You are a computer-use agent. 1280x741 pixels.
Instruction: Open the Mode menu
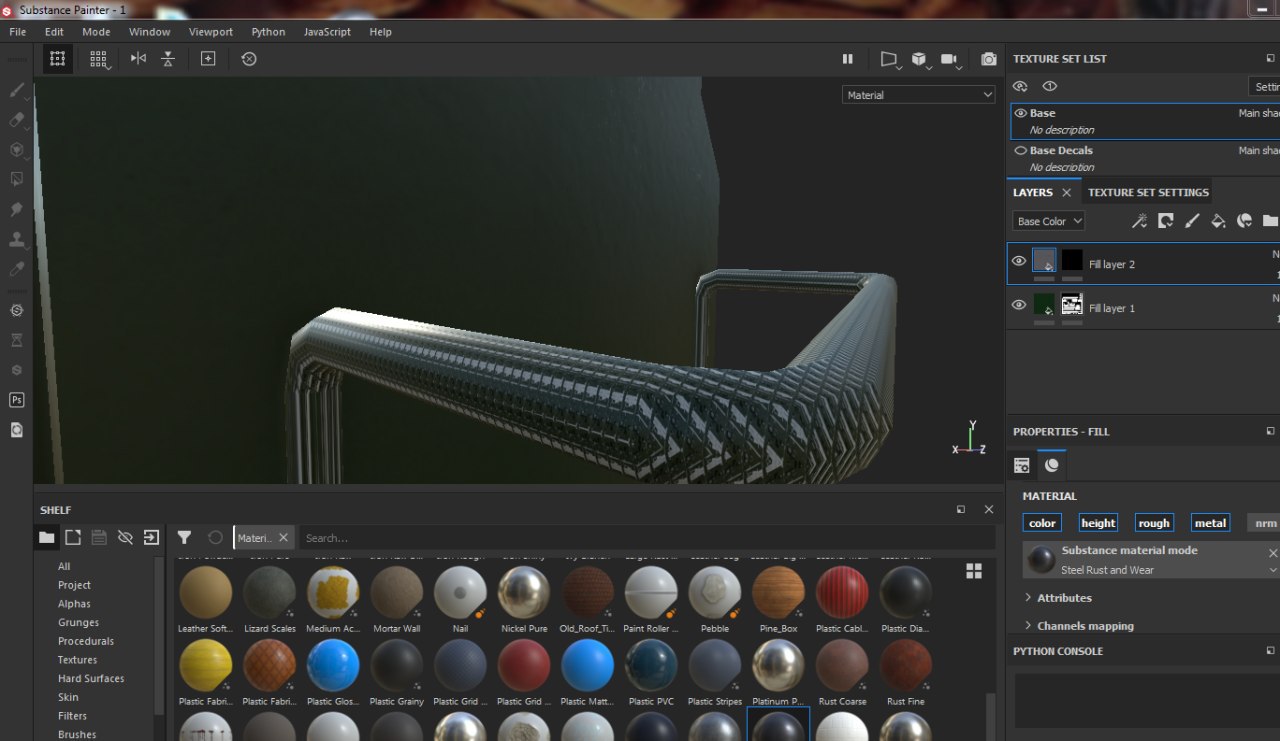tap(96, 32)
